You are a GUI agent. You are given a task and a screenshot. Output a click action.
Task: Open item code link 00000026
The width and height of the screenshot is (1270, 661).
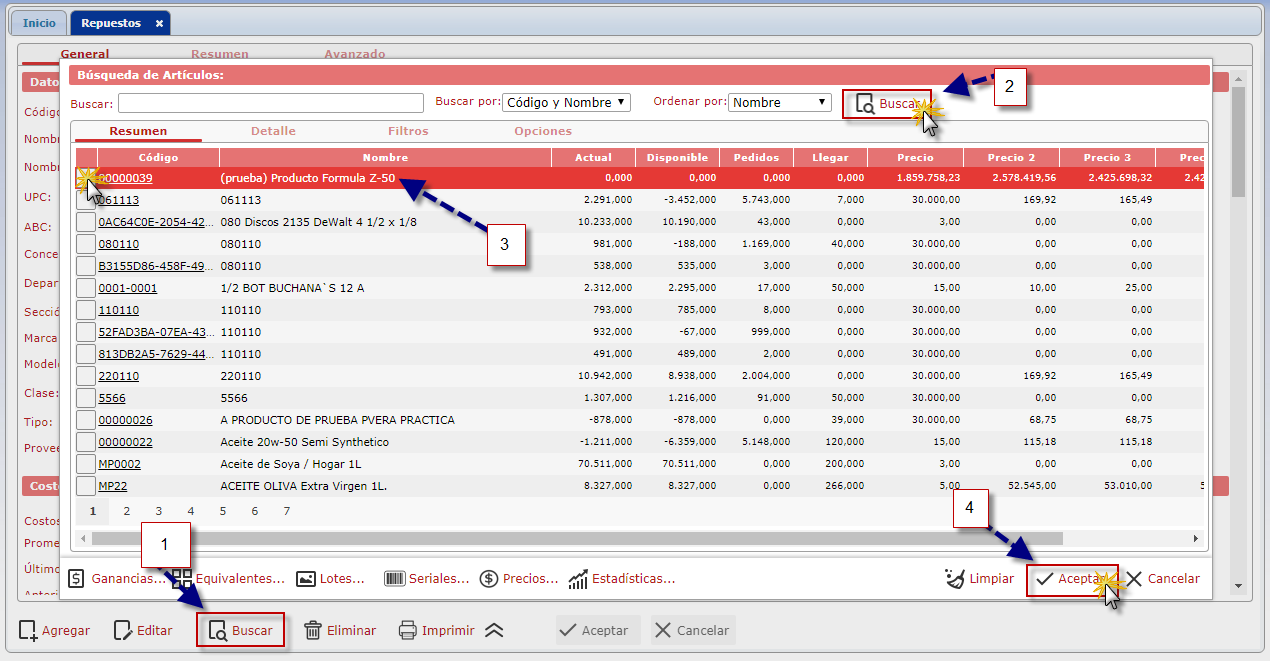[x=125, y=420]
